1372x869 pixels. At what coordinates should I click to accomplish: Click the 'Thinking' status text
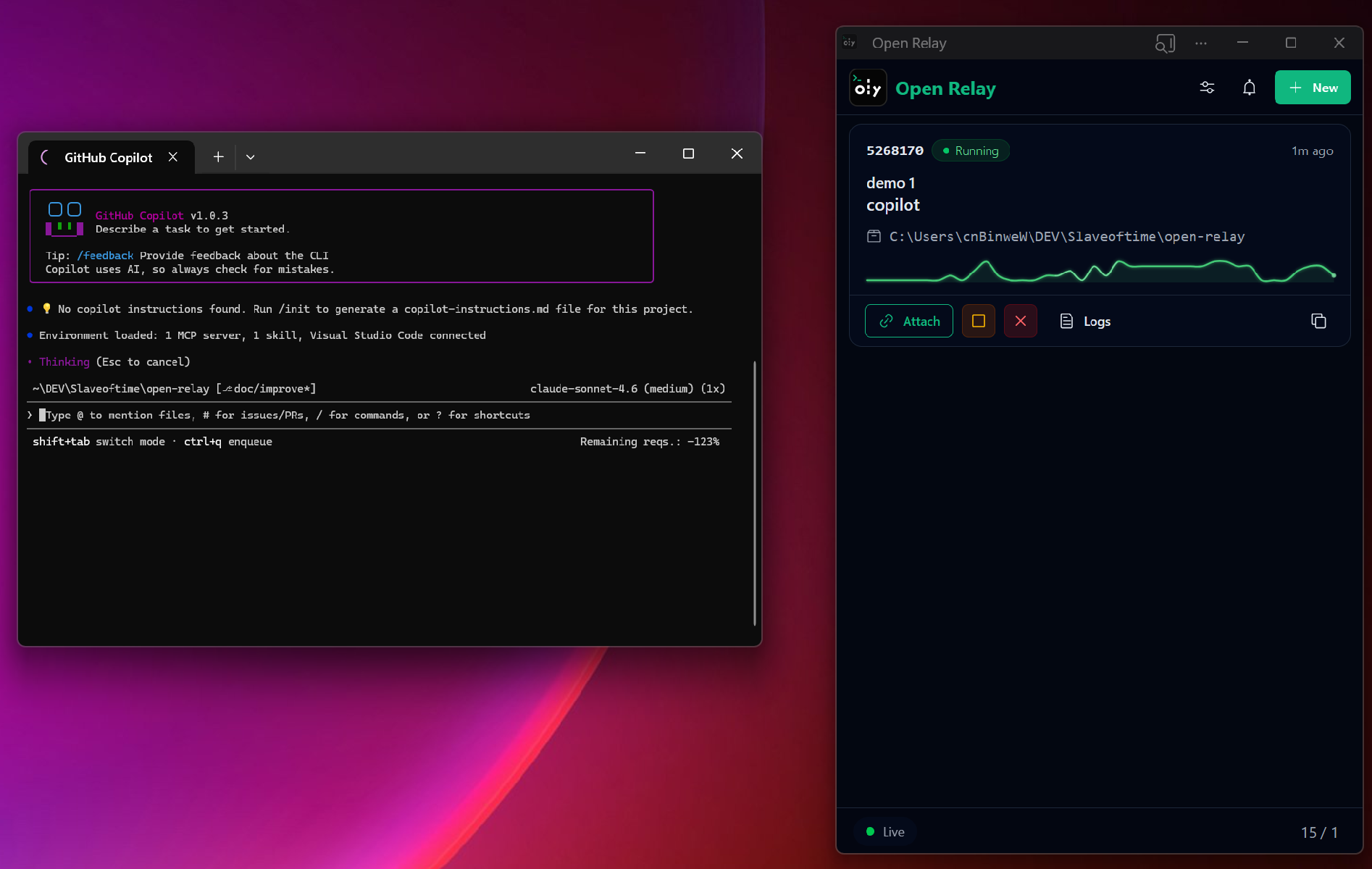pos(64,362)
